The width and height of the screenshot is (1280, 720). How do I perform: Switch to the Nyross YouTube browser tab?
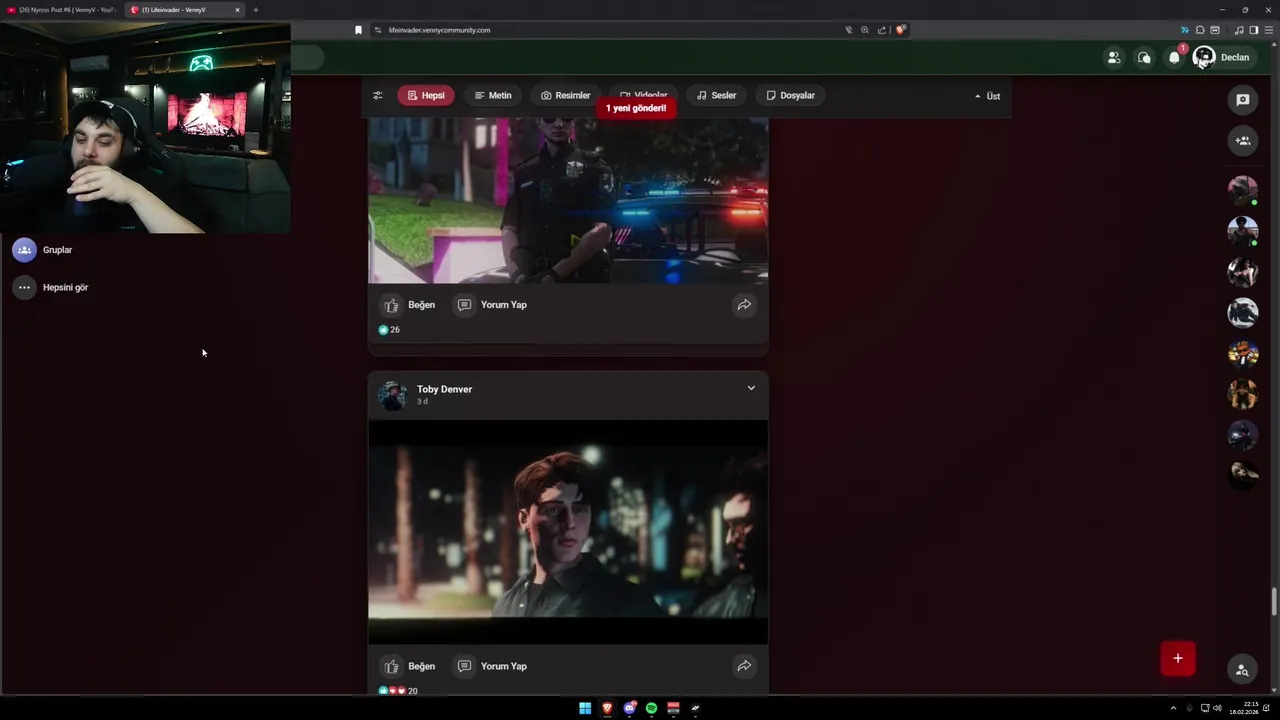click(62, 10)
